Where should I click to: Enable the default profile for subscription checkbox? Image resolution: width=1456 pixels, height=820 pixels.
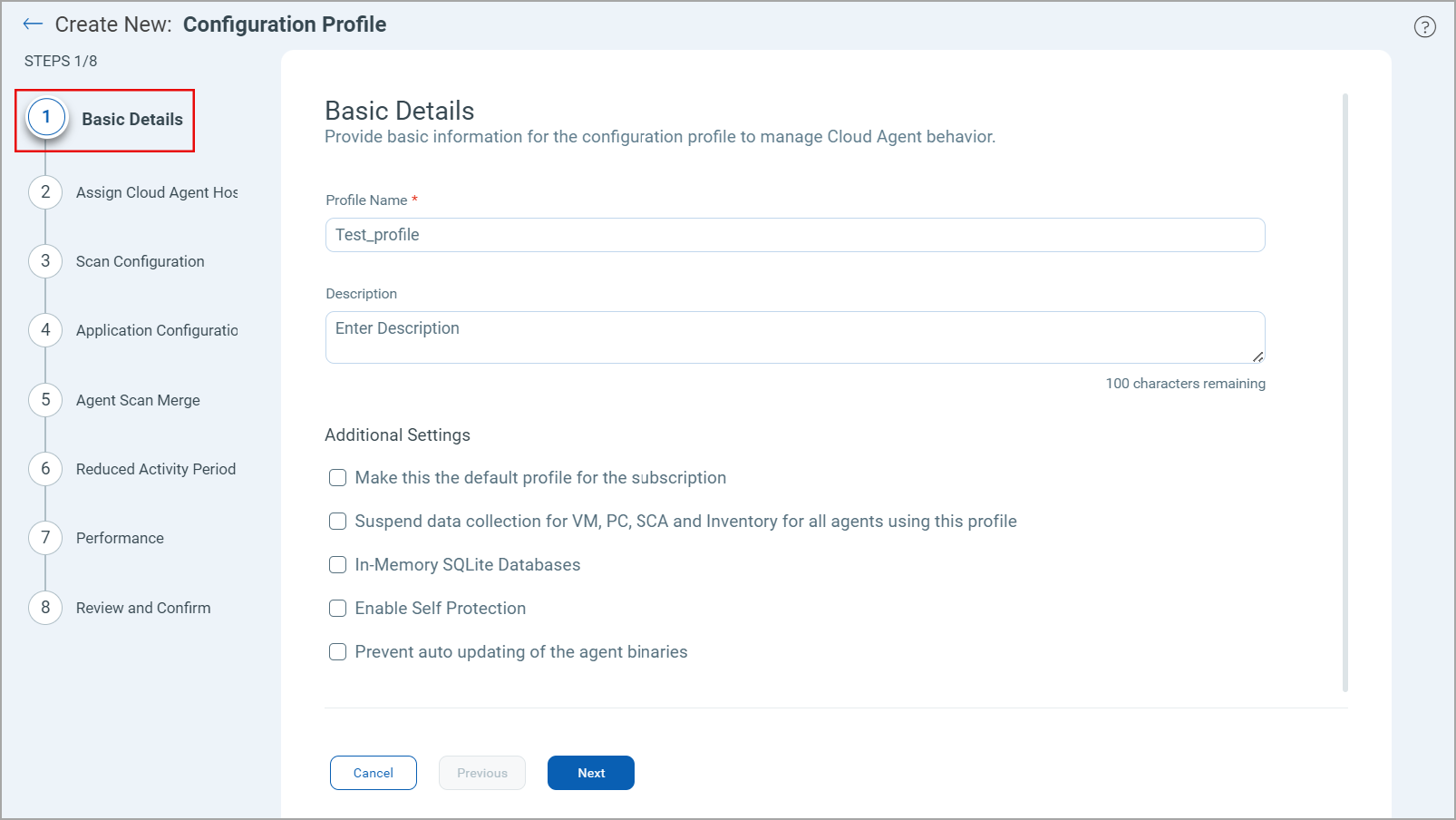click(337, 477)
